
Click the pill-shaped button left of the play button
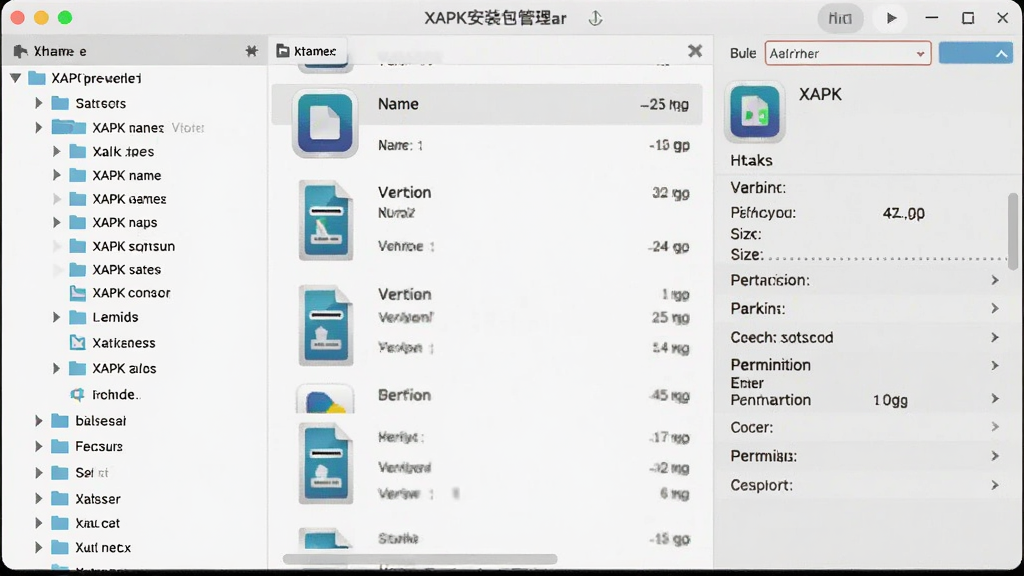840,18
